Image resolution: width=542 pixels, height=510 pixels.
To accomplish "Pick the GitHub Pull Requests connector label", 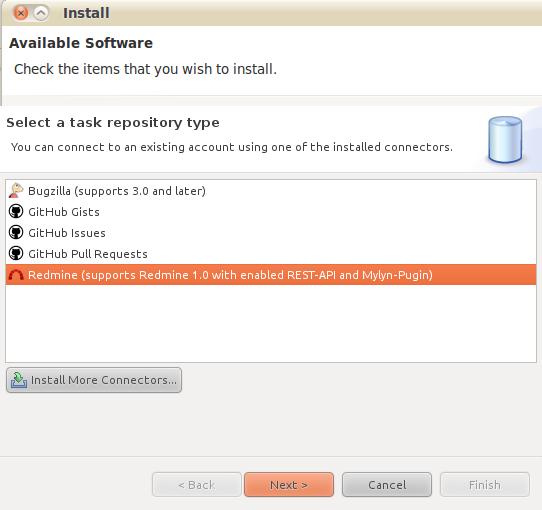I will 88,254.
